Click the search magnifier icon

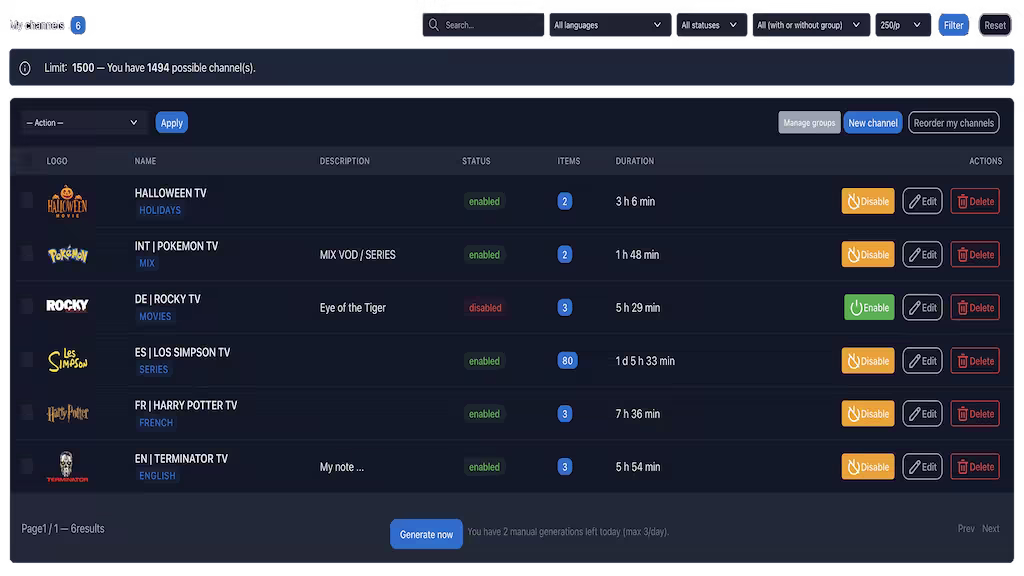(434, 25)
